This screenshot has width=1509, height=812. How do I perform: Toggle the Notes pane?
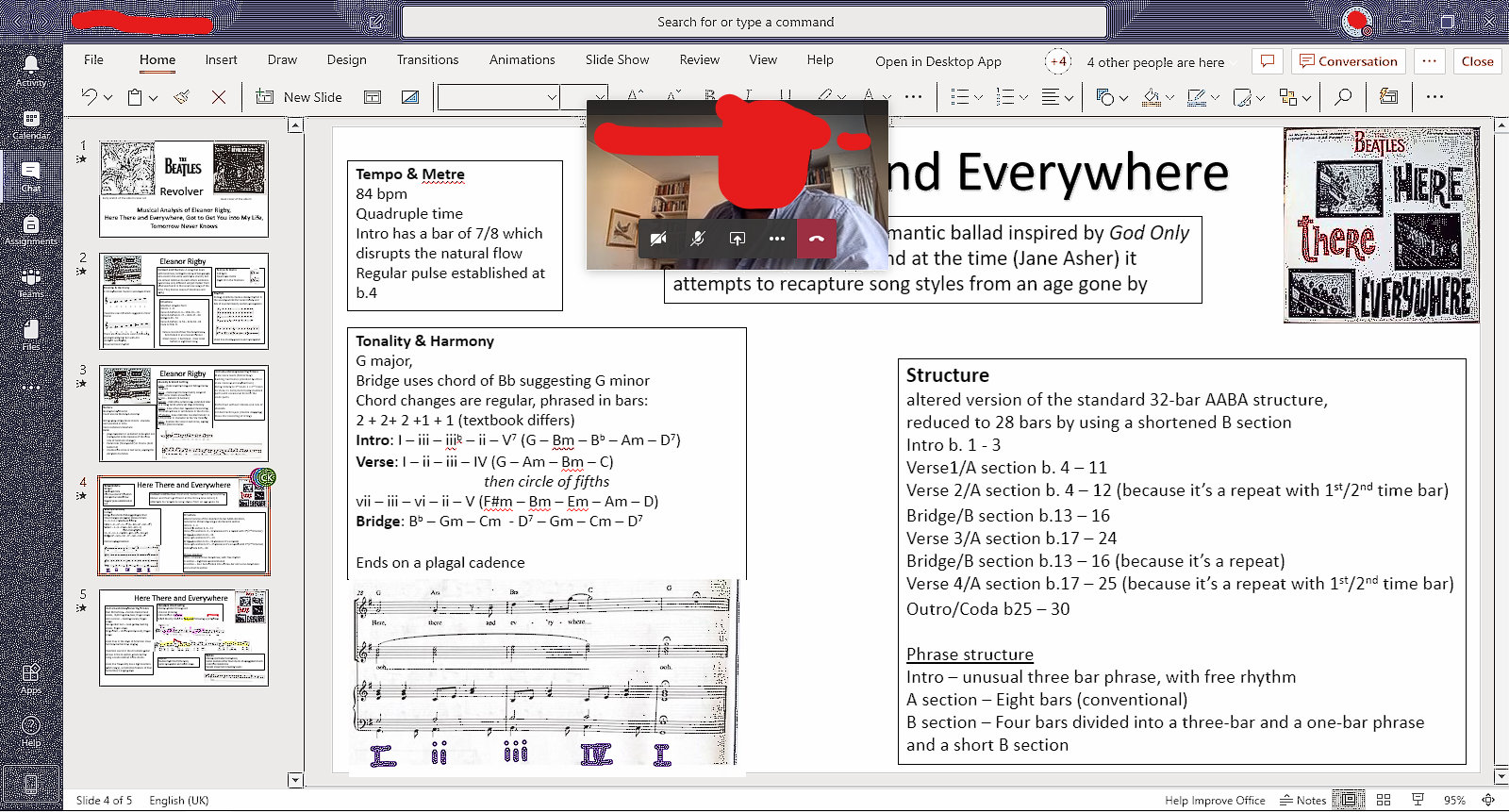coord(1302,800)
